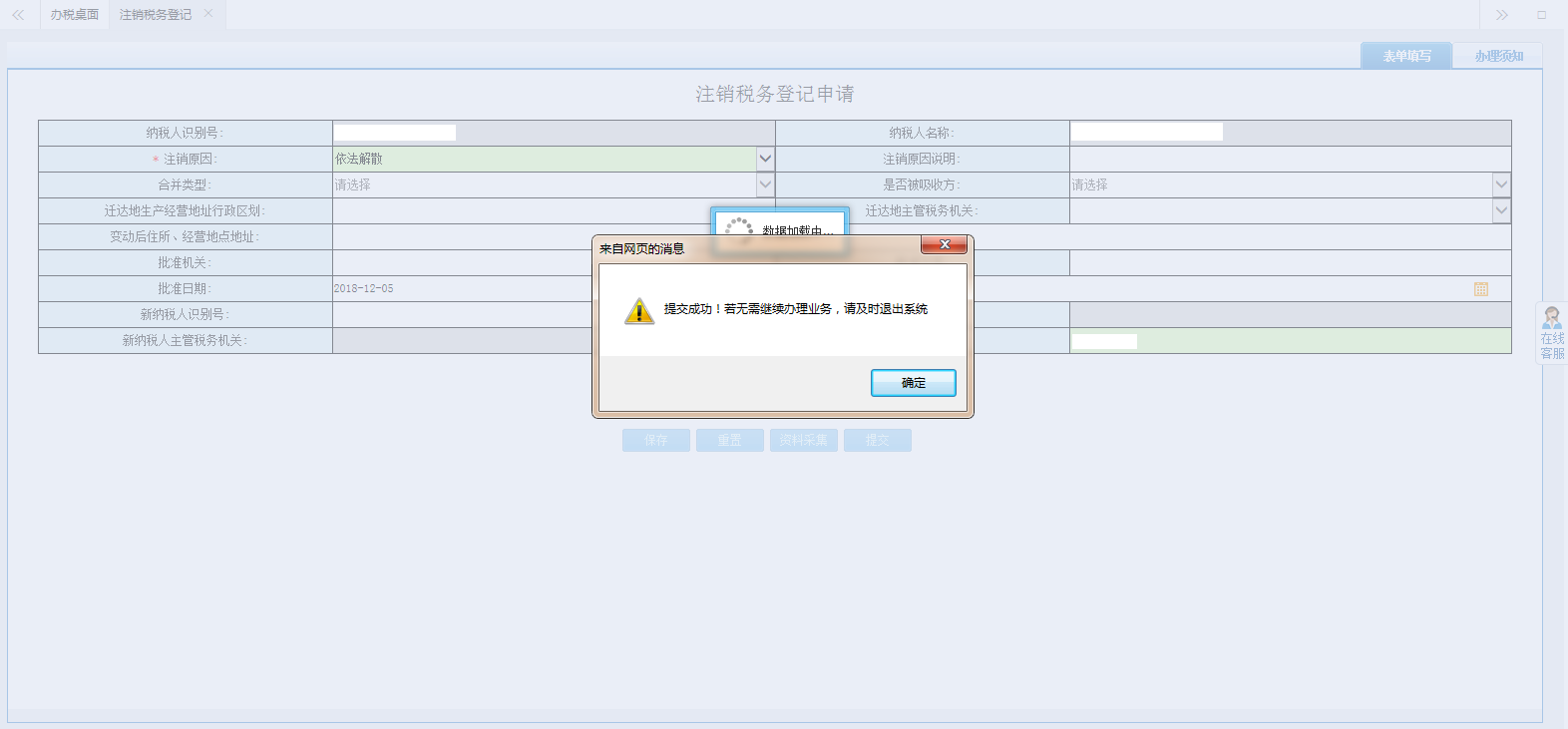This screenshot has width=1568, height=729.
Task: Close the 注销税务登记 tab
Action: click(x=207, y=14)
